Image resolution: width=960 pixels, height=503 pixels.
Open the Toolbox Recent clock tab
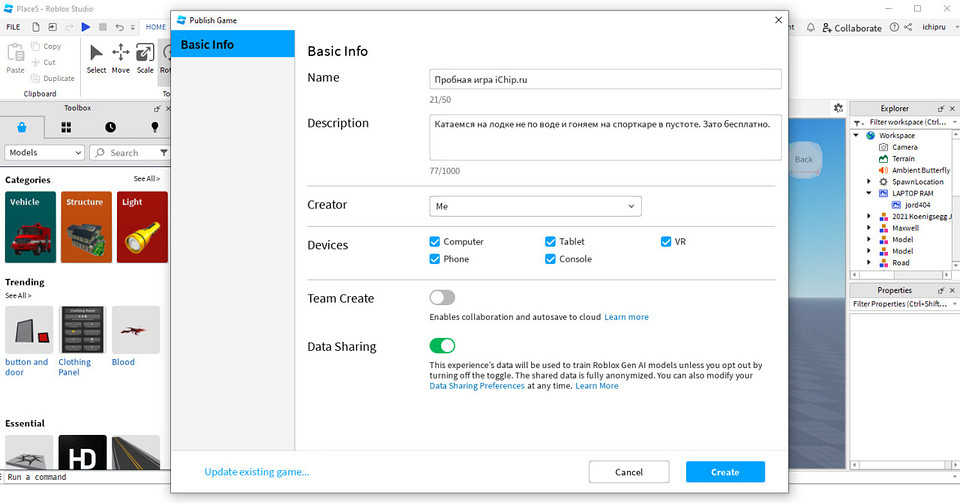[110, 127]
